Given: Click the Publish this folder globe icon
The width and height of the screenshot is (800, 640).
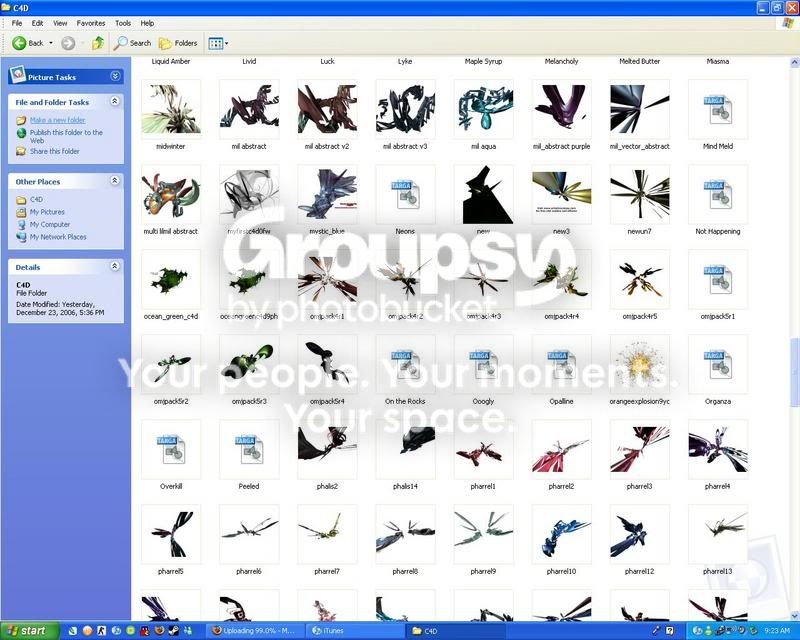Looking at the screenshot, I should click(21, 133).
